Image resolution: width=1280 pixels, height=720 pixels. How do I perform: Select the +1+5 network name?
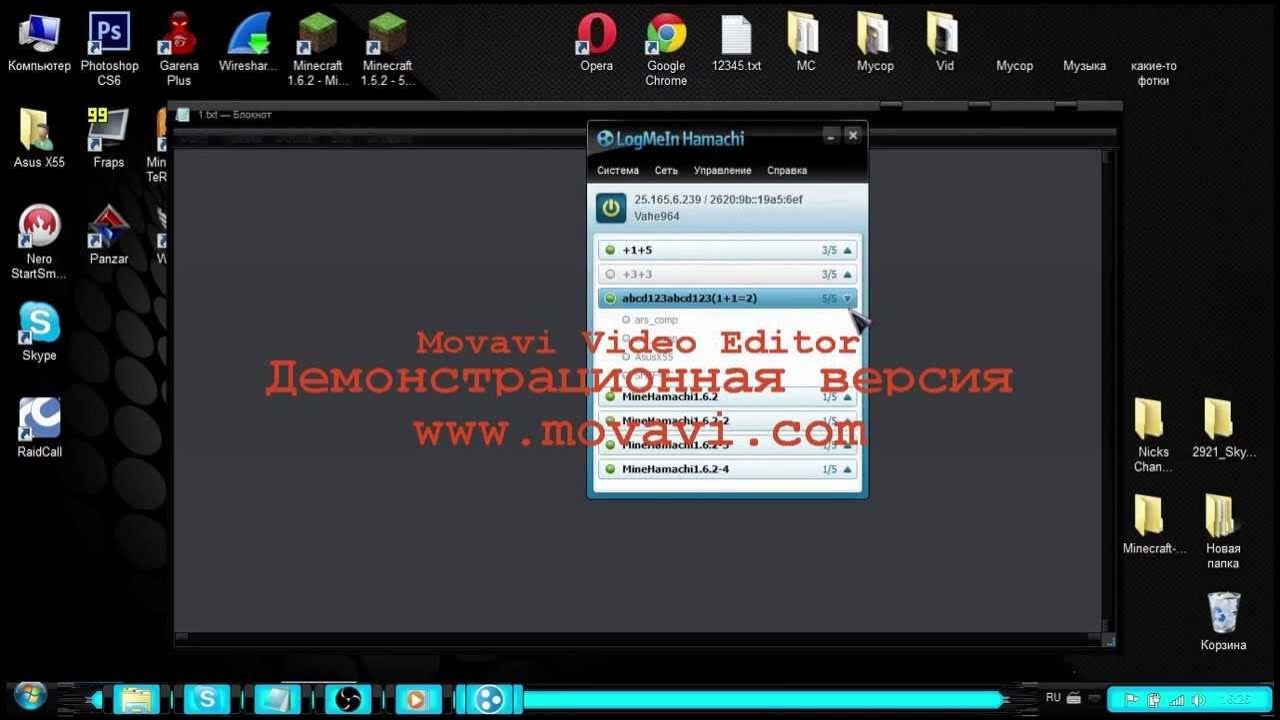click(x=637, y=250)
